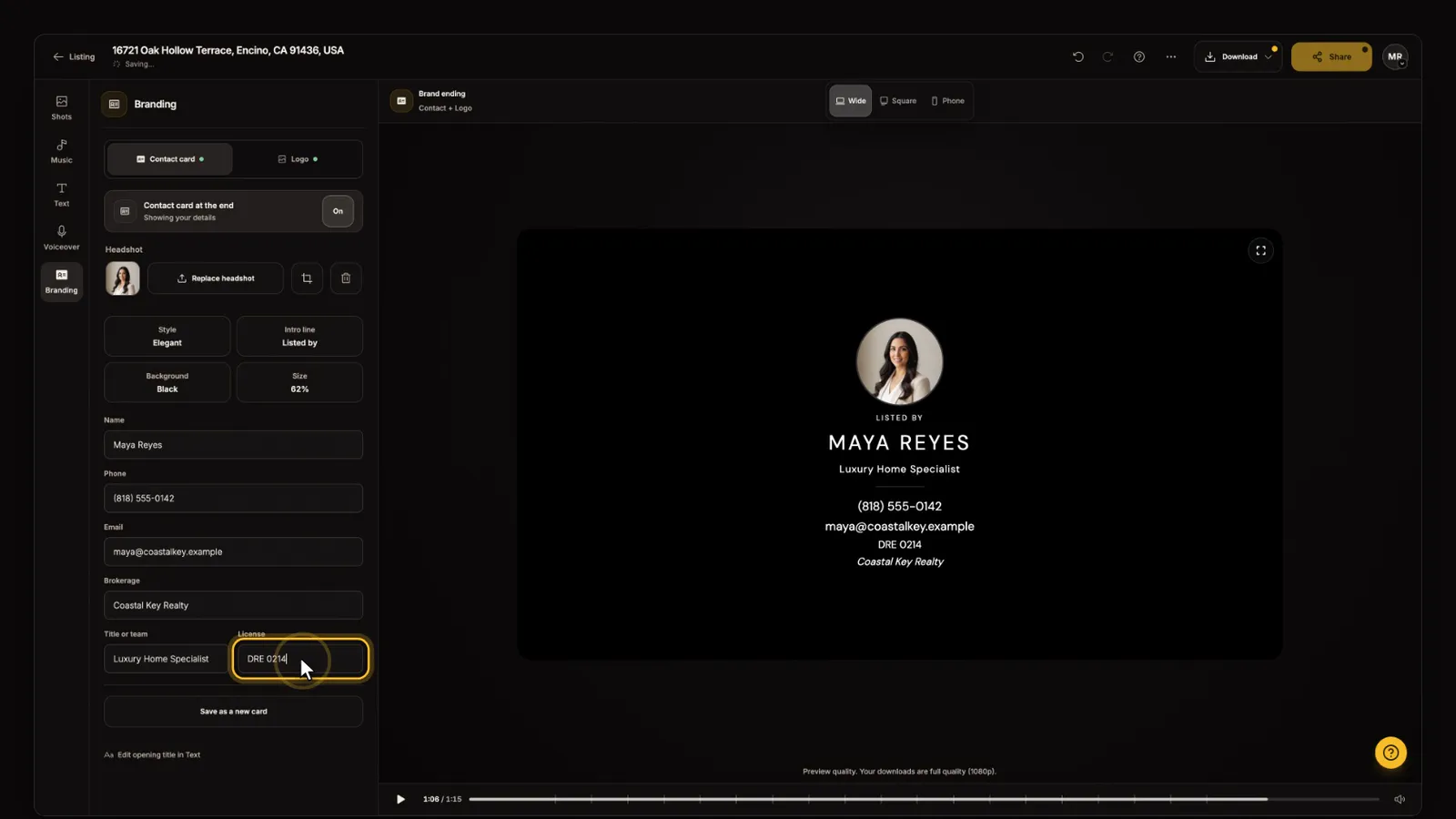The height and width of the screenshot is (819, 1456).
Task: Seek on the video progress bar
Action: click(x=924, y=799)
